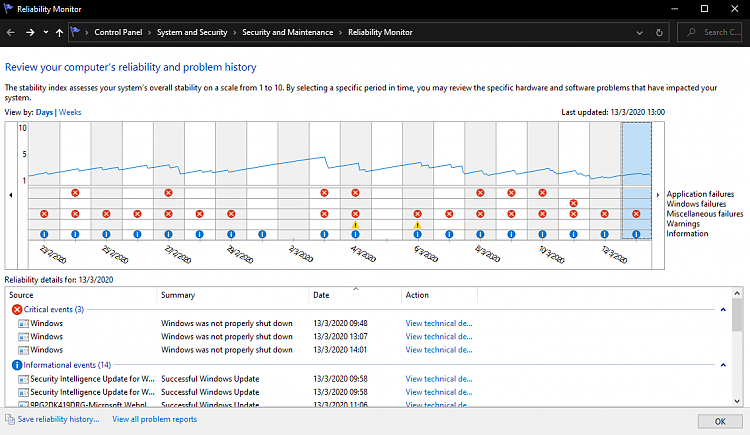This screenshot has height=435, width=750.
Task: Click information icon on 10/3/2020
Action: tap(542, 234)
